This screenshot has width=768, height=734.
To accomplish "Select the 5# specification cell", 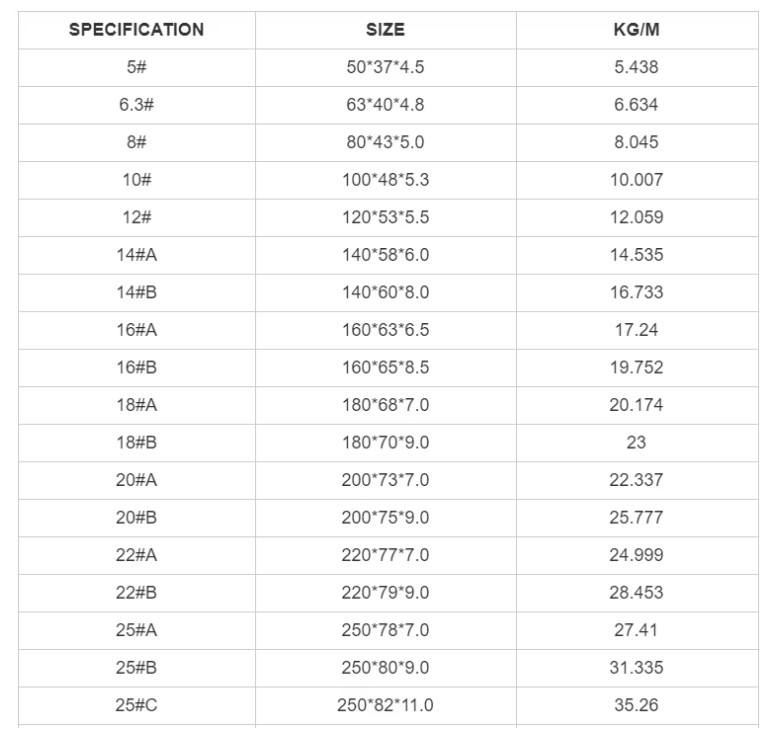I will pos(136,67).
